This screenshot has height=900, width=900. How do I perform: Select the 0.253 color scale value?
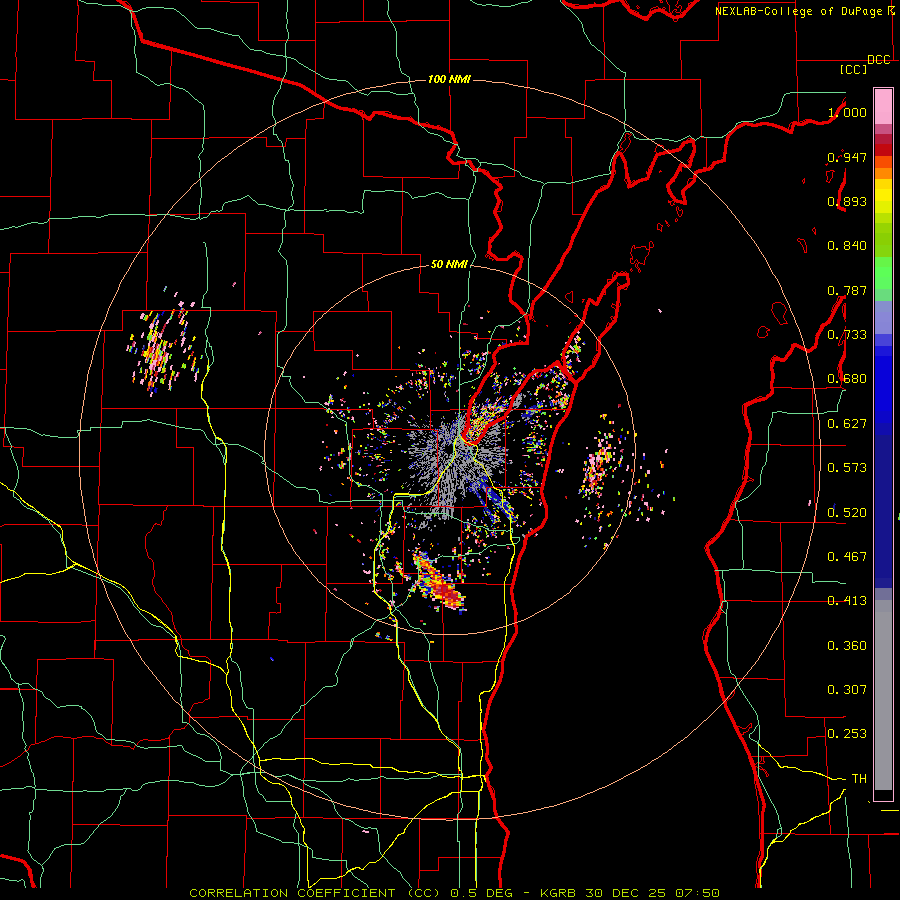[847, 734]
